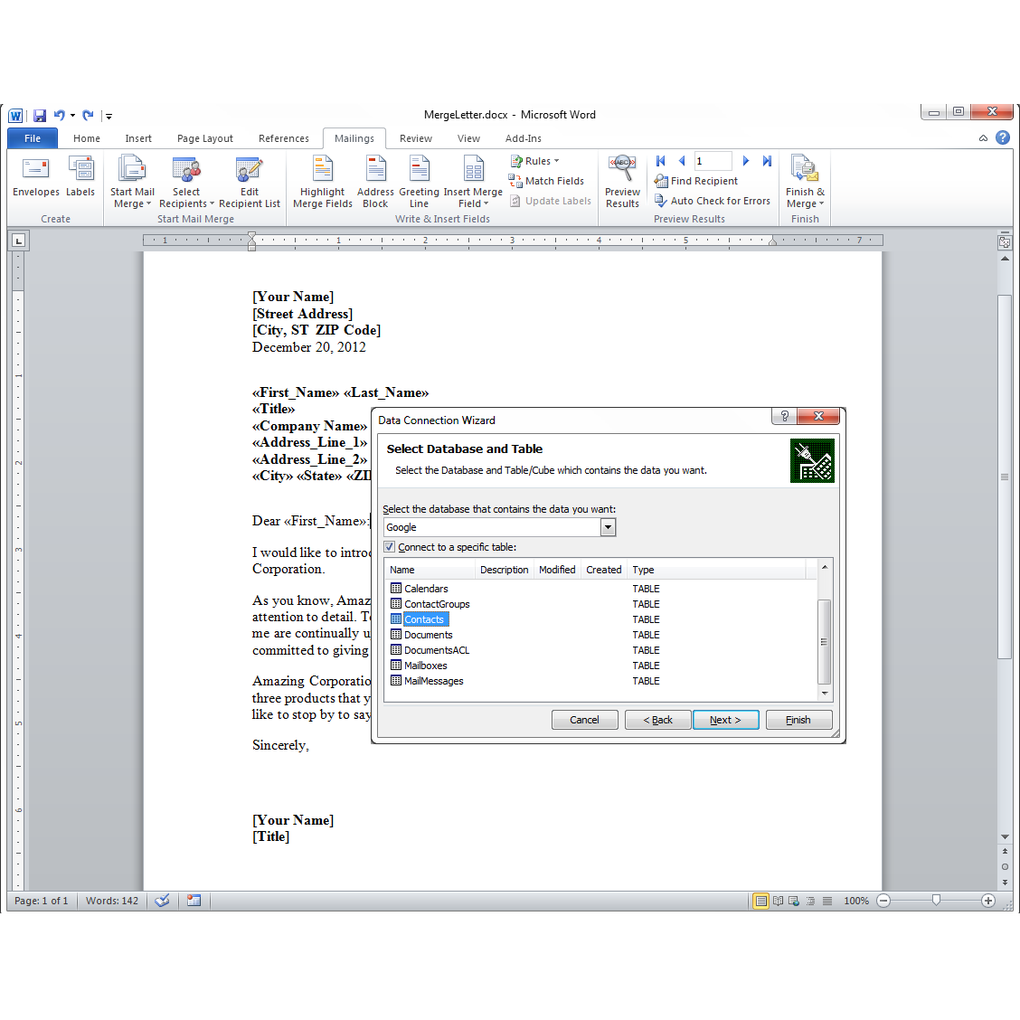The width and height of the screenshot is (1020, 1020).
Task: Click the proofing check status icon
Action: [163, 901]
